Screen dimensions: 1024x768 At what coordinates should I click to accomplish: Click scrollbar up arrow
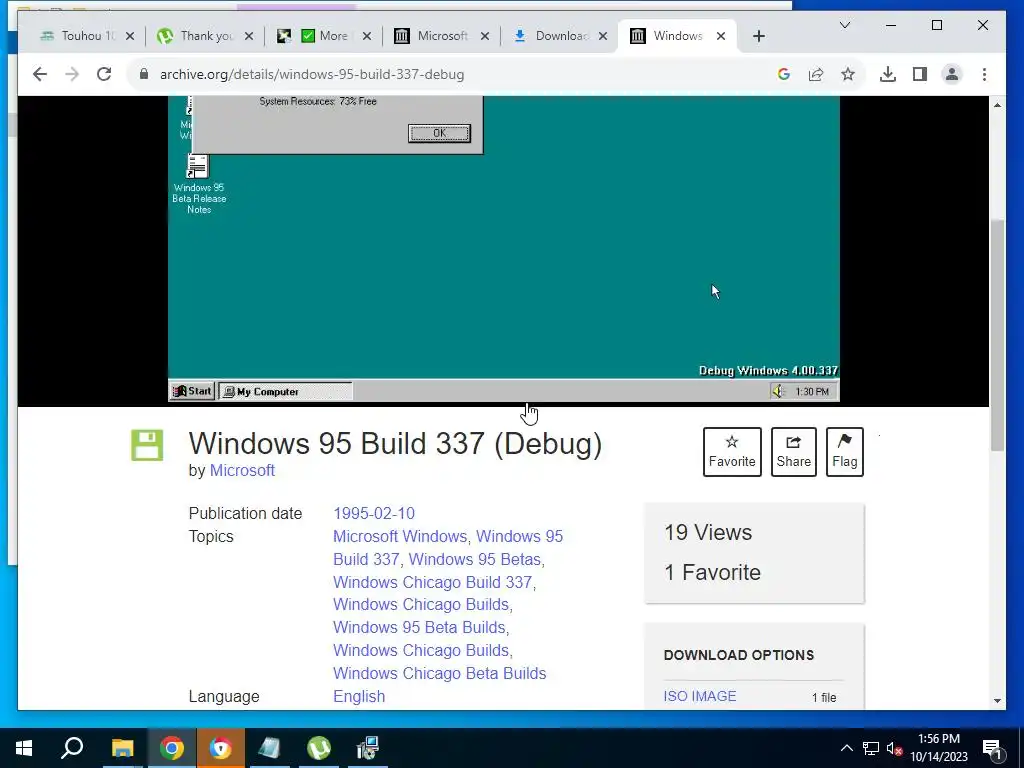pos(997,105)
